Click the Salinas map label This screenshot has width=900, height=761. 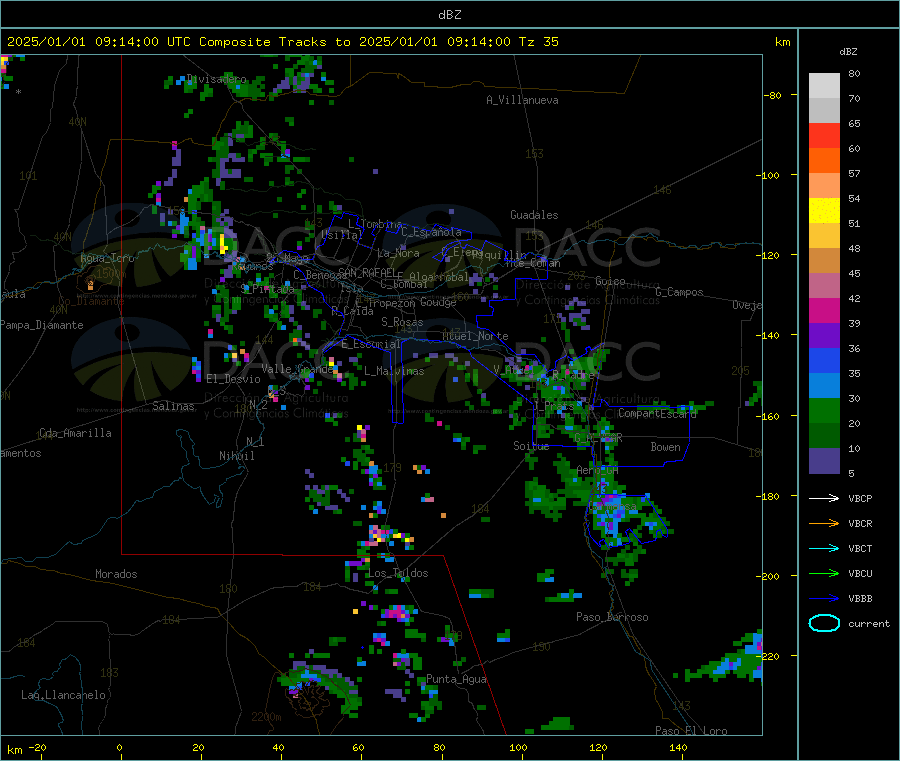(173, 406)
